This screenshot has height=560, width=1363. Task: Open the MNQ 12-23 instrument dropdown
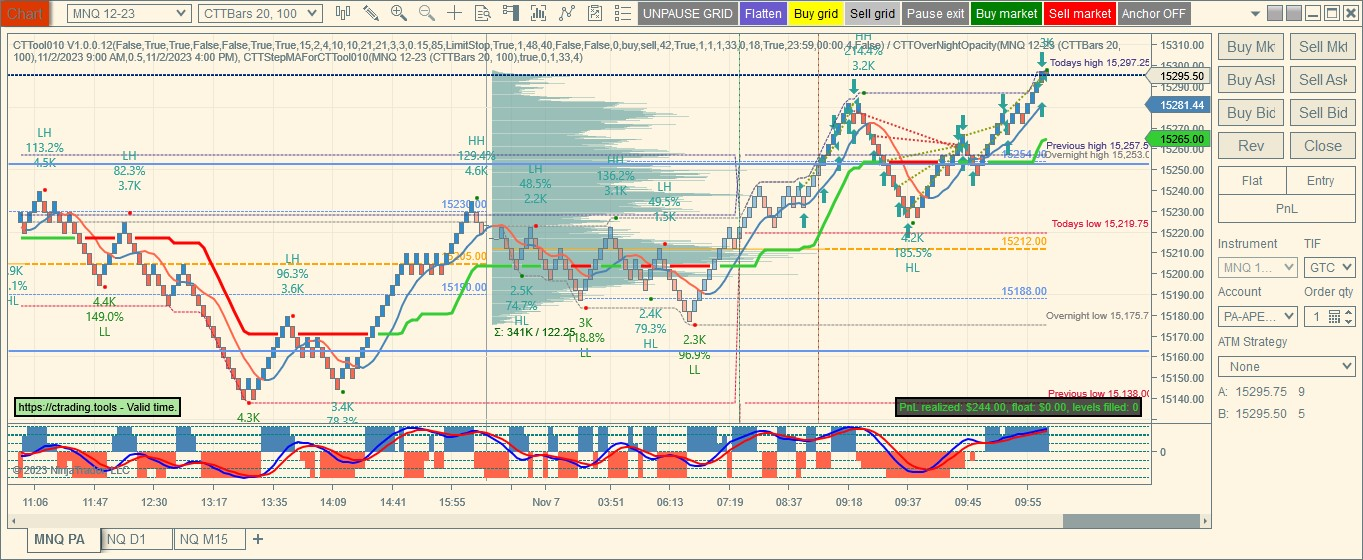129,13
